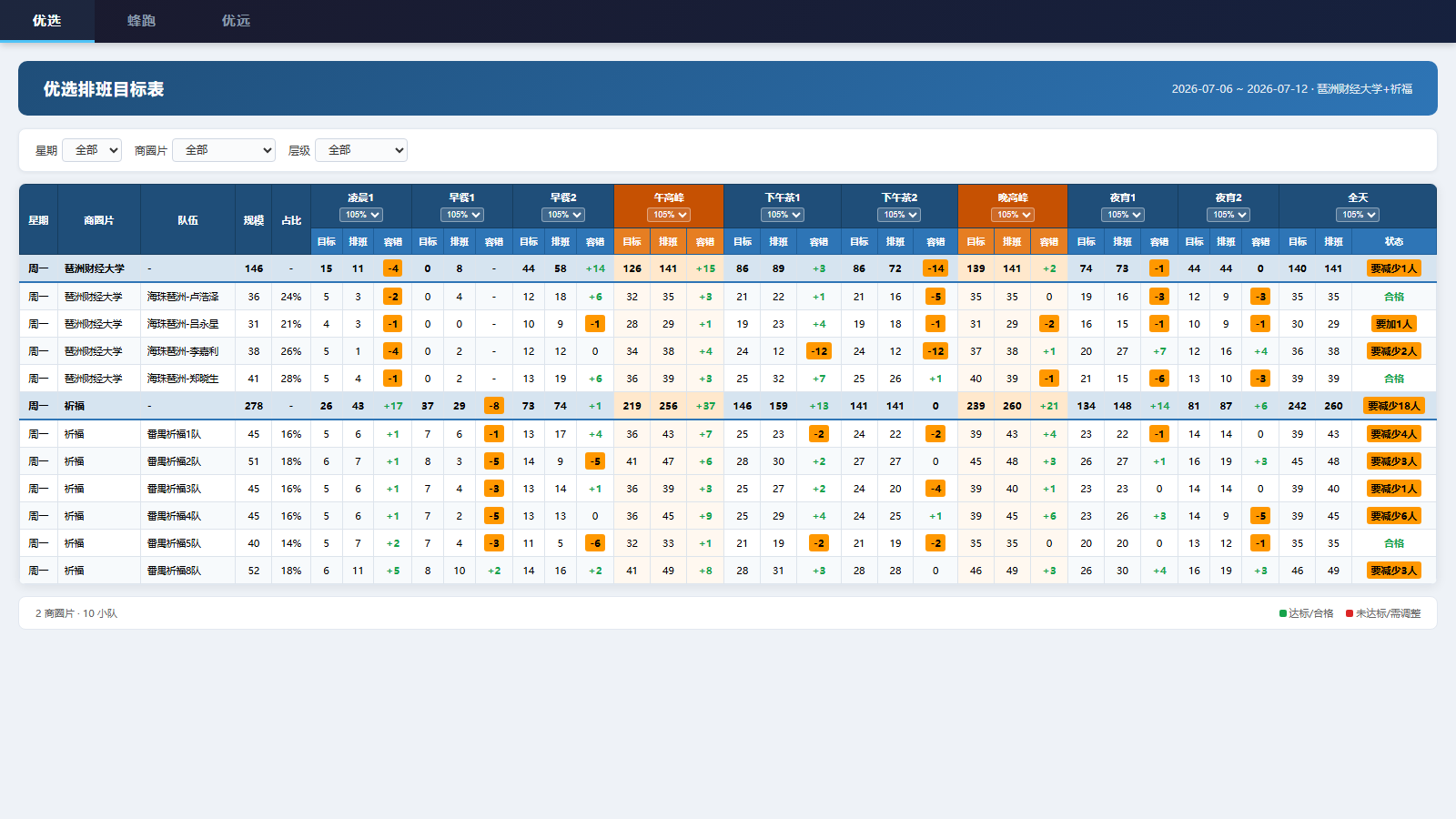This screenshot has width=1456, height=819.
Task: Open the 105% dropdown under 夜宵2
Action: pyautogui.click(x=1228, y=215)
